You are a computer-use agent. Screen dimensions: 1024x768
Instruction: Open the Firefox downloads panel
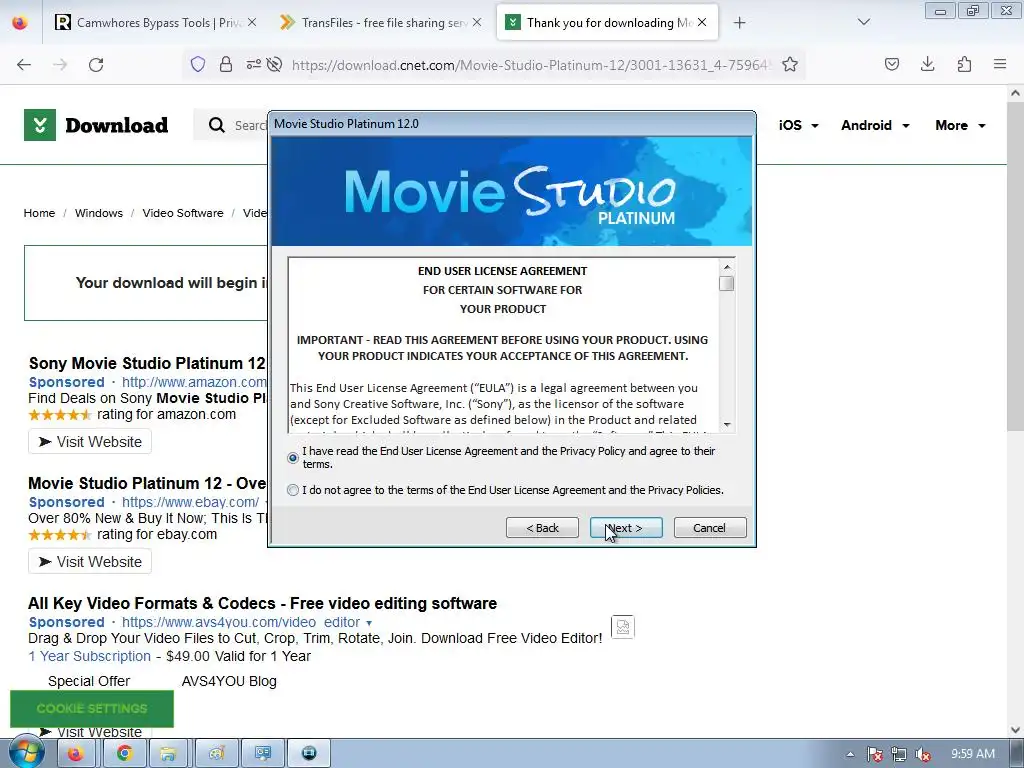click(927, 64)
